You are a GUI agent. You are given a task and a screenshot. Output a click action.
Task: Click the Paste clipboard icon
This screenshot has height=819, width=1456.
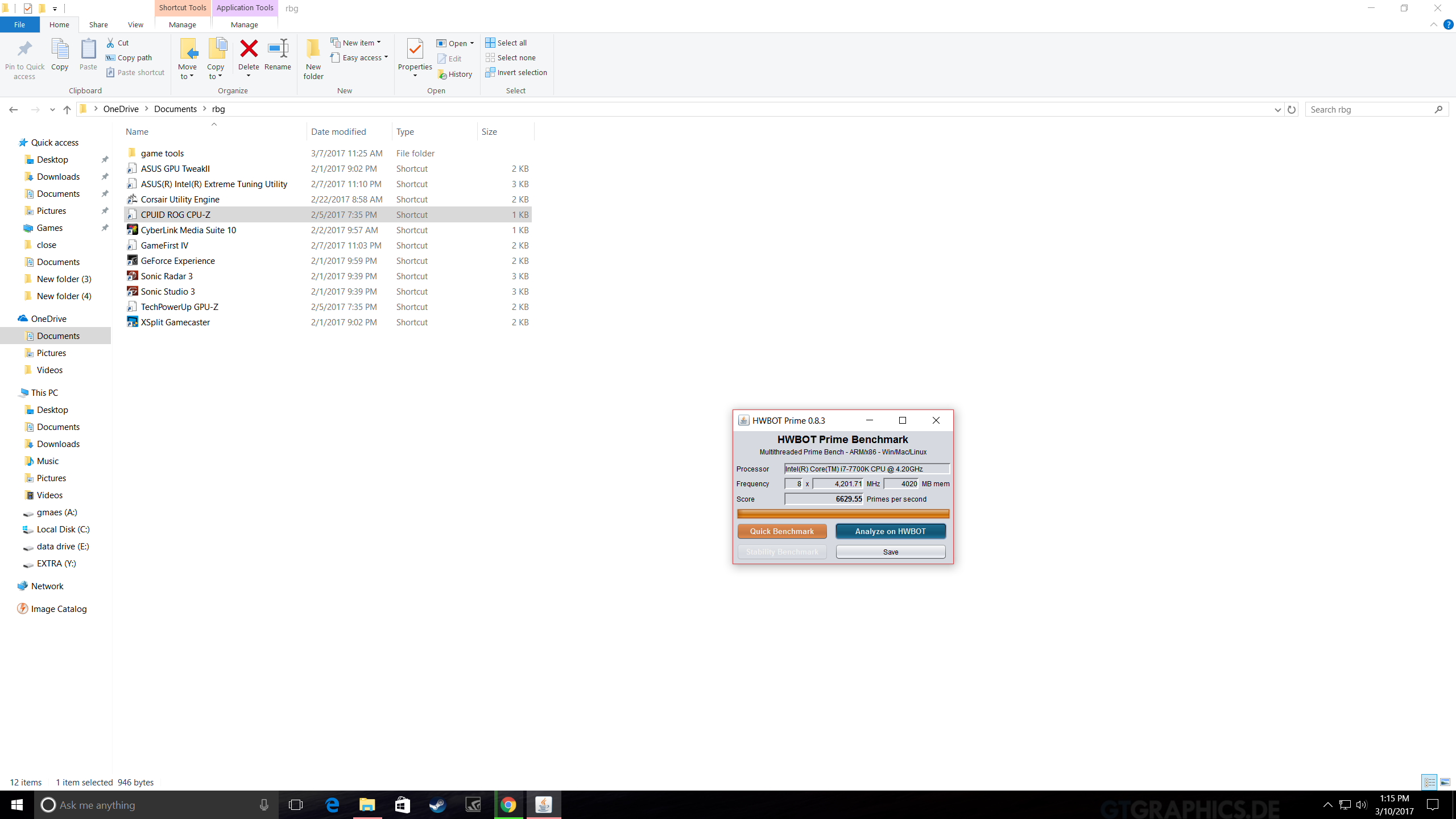(88, 49)
